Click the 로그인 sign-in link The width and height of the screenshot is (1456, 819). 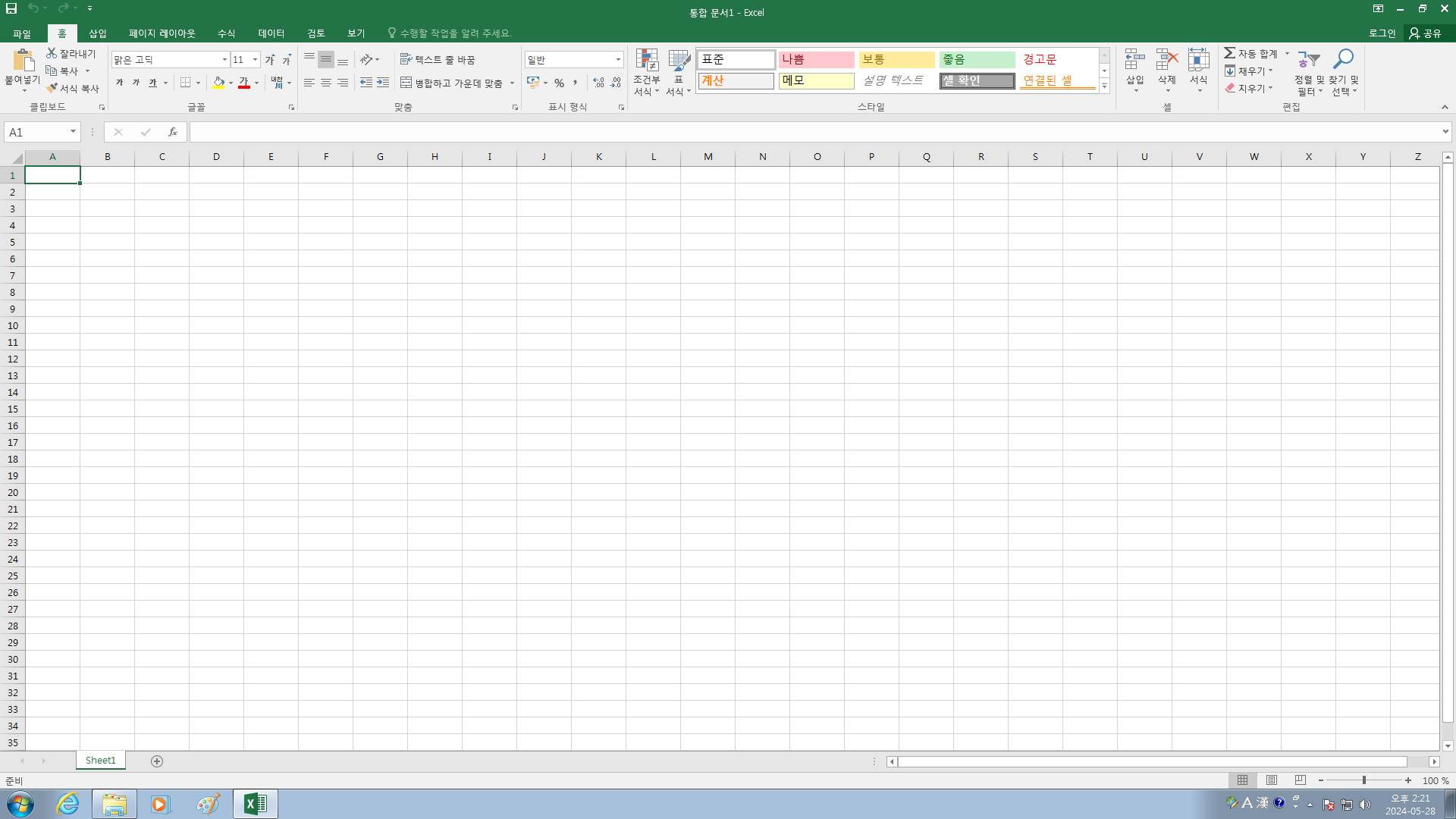tap(1382, 33)
